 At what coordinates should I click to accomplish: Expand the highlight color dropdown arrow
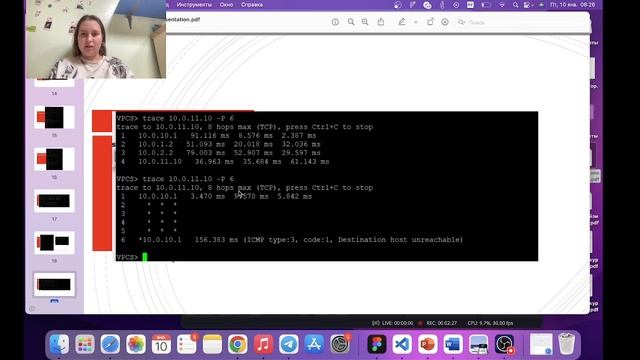click(x=416, y=22)
